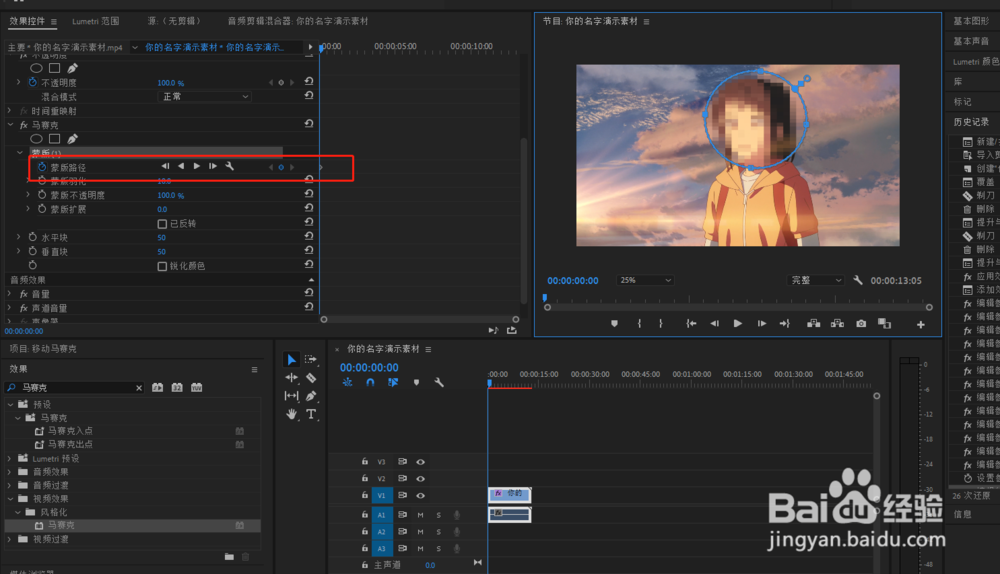The height and width of the screenshot is (574, 1000).
Task: Collapse the 马赛克 effect in effect controls
Action: [x=10, y=125]
